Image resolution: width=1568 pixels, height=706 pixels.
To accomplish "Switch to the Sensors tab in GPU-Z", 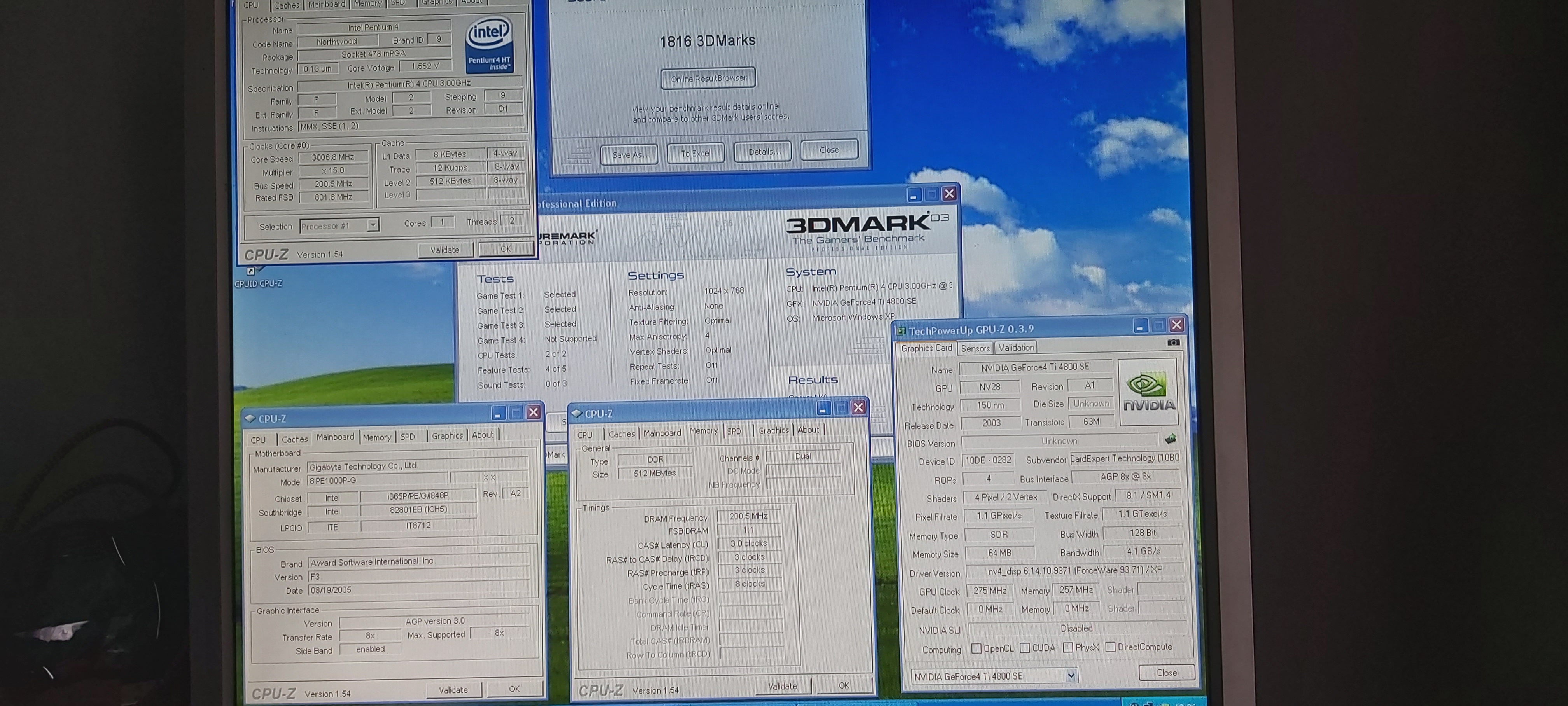I will coord(975,348).
